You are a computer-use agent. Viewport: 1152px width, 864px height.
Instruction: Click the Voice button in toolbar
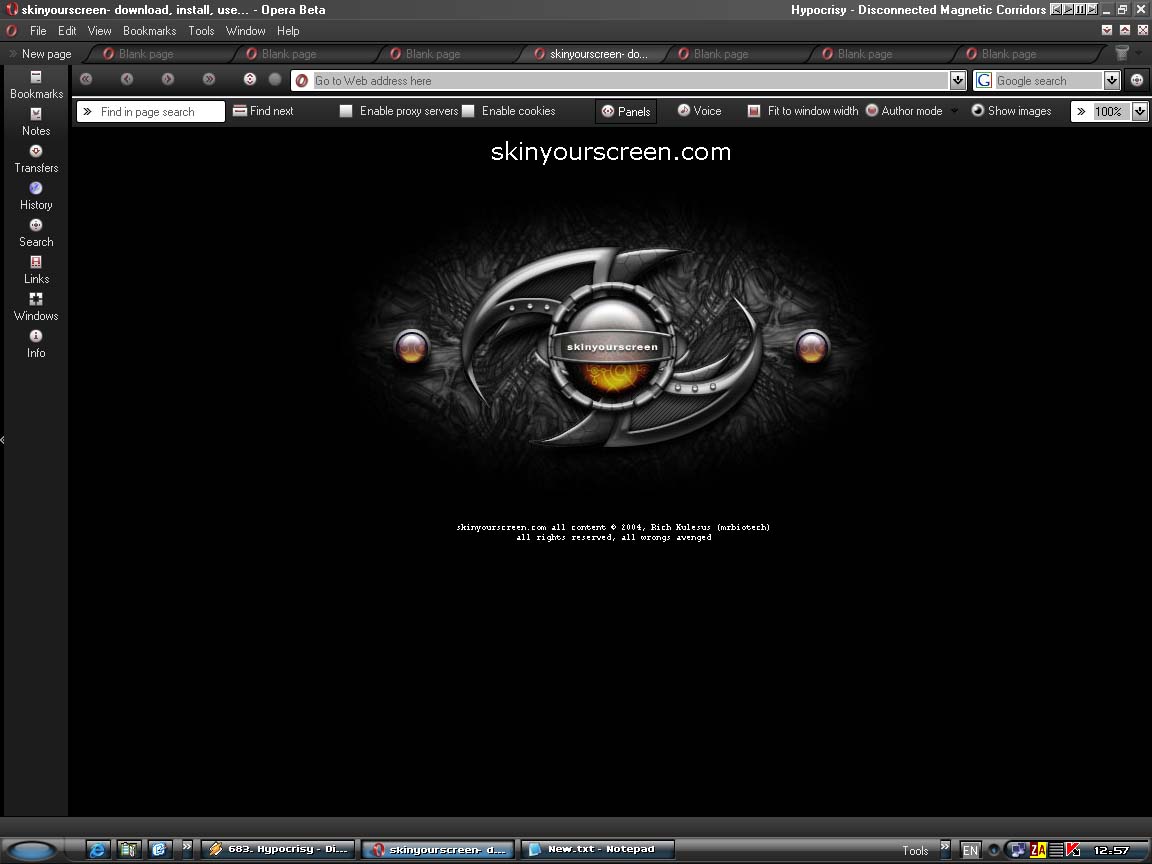[699, 111]
